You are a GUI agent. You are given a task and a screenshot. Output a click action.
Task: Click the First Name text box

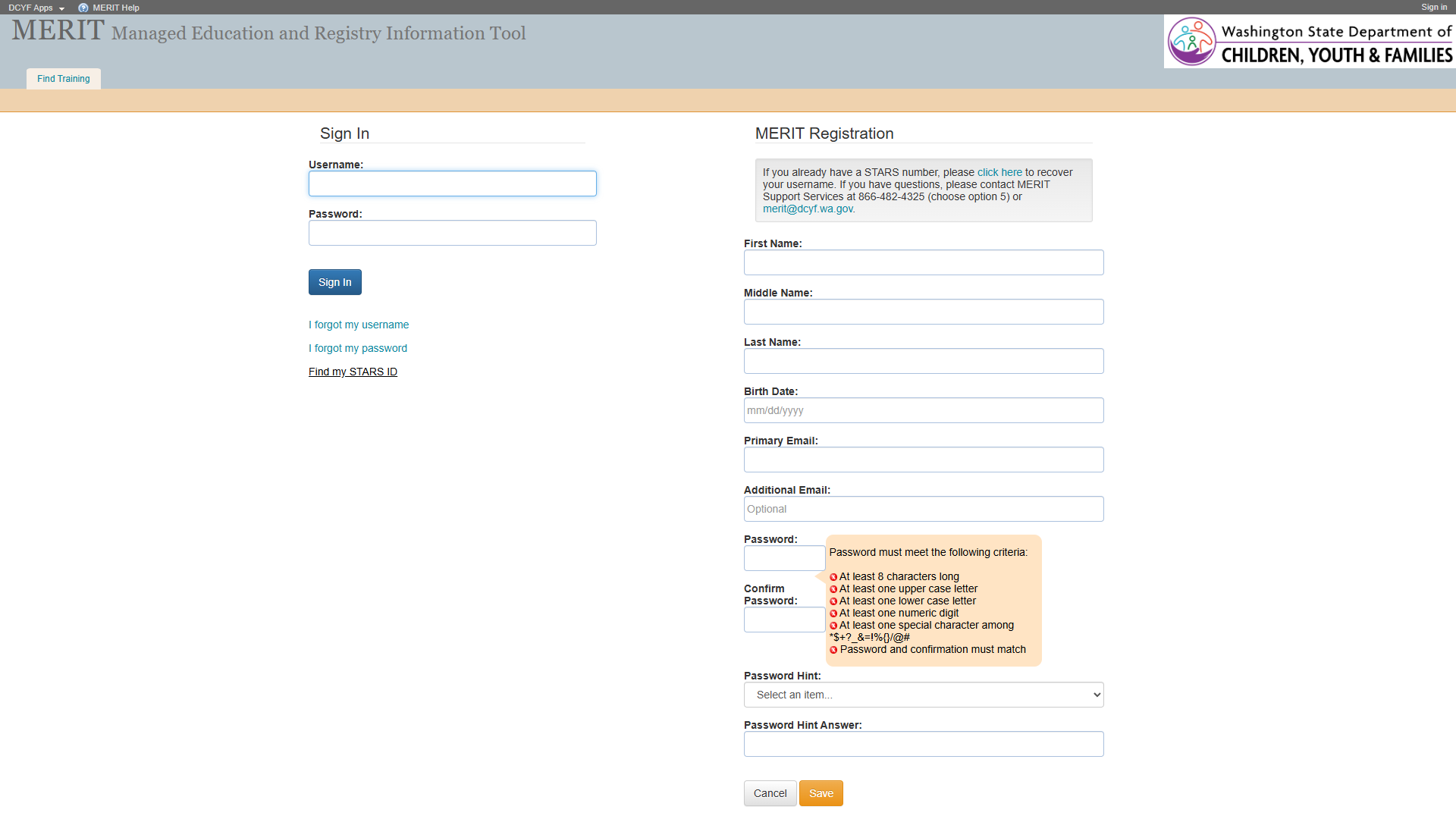click(x=923, y=262)
